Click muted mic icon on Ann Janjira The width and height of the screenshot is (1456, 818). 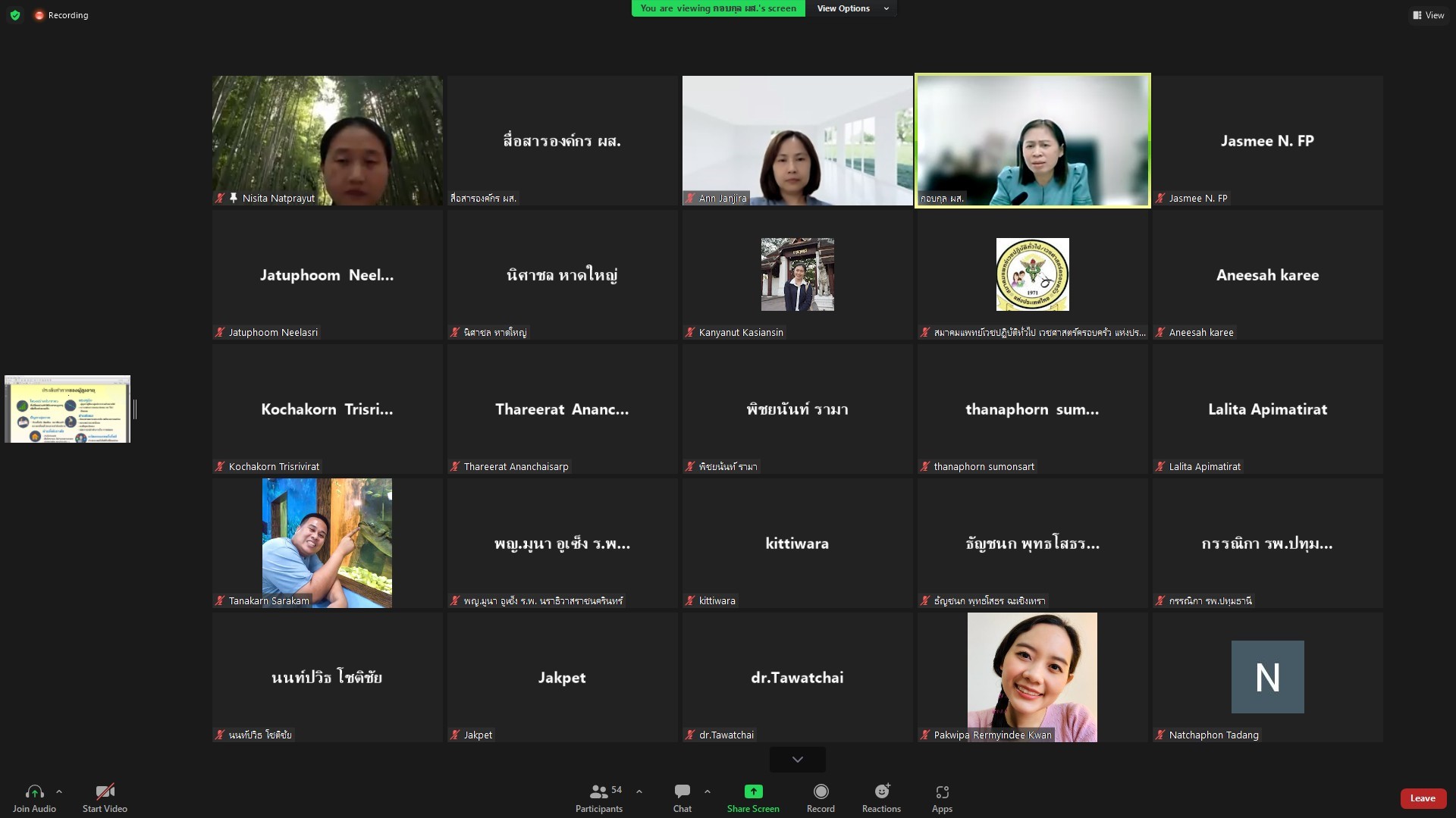(x=690, y=198)
